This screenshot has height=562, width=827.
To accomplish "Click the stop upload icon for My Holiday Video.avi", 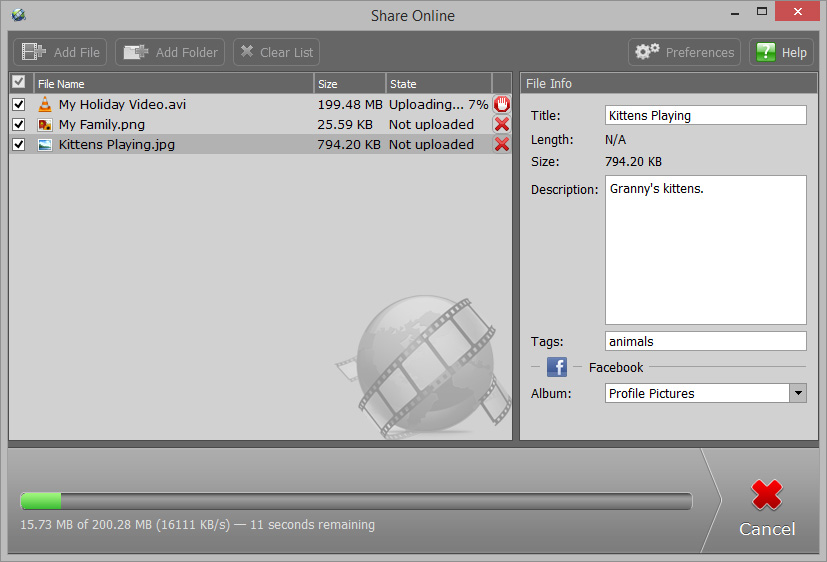I will 501,104.
